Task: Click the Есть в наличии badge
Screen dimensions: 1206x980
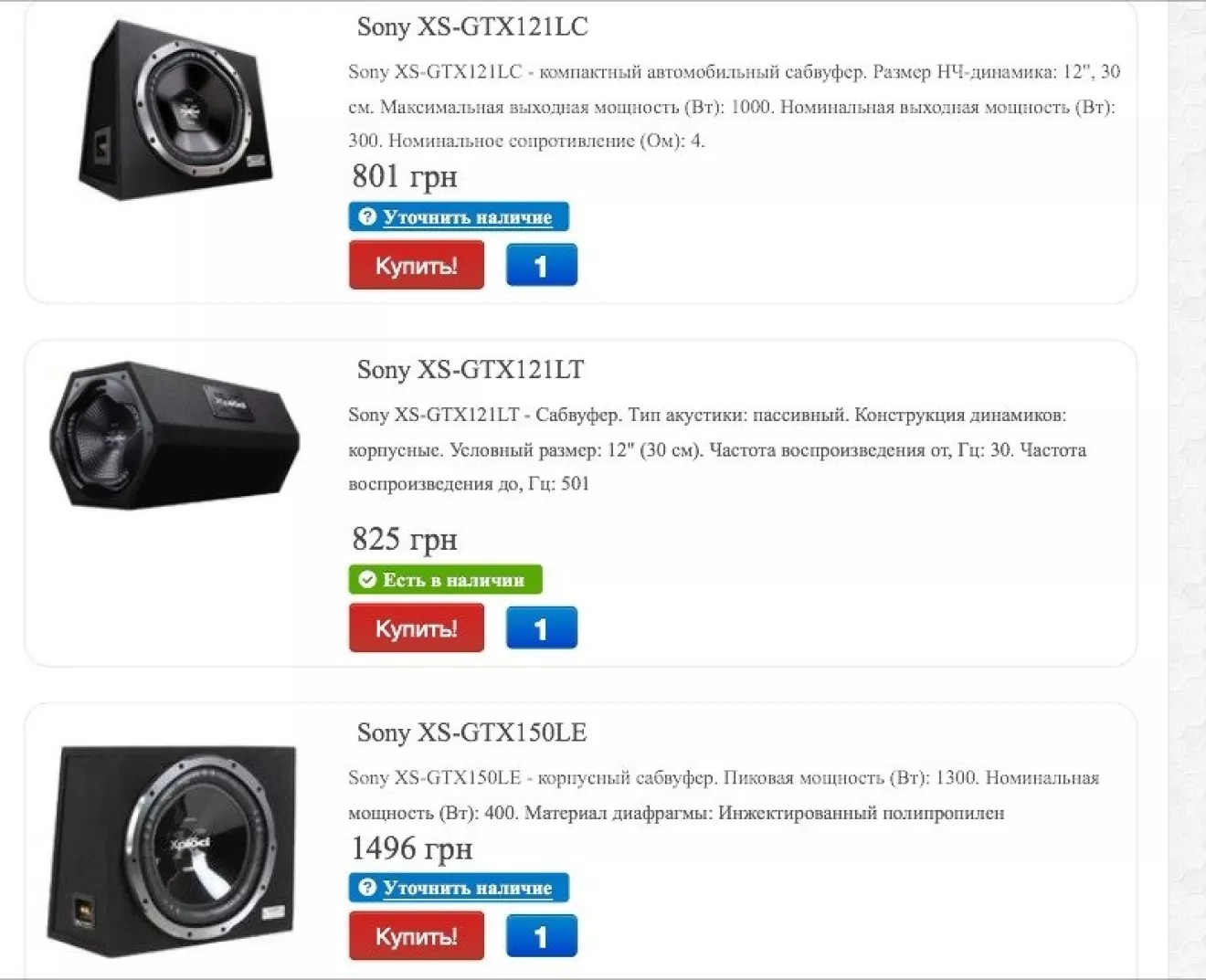Action: (445, 579)
